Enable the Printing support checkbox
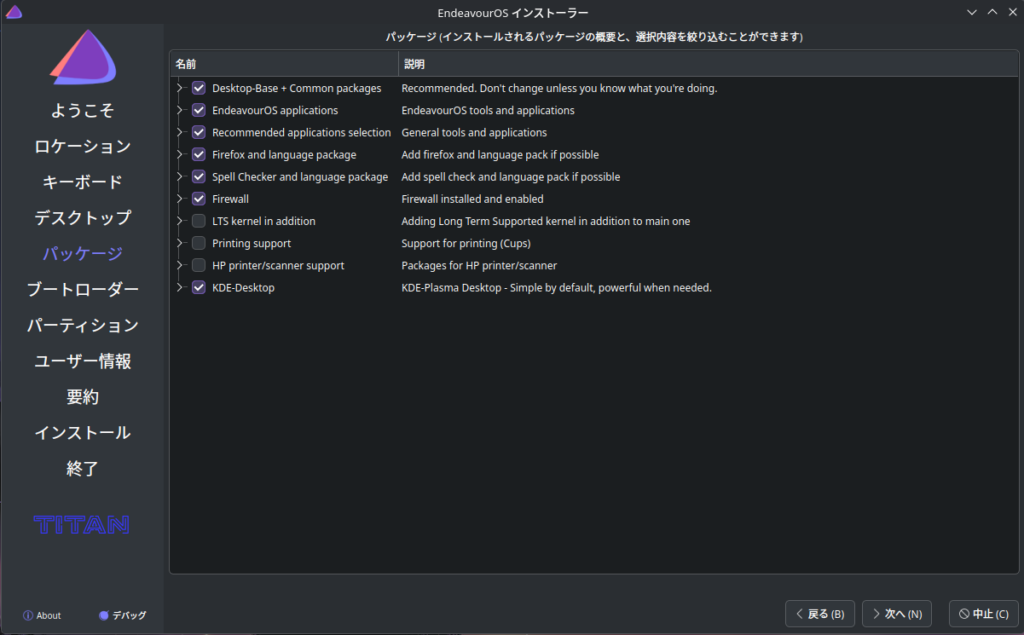 [x=199, y=243]
